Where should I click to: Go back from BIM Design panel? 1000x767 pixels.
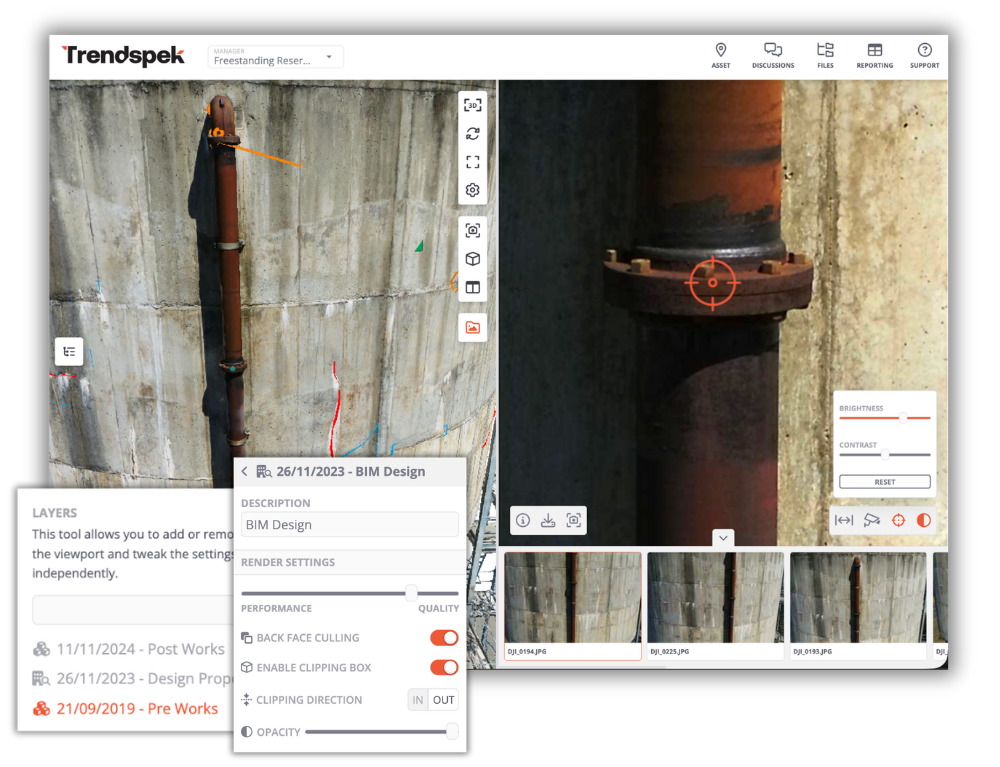[244, 471]
